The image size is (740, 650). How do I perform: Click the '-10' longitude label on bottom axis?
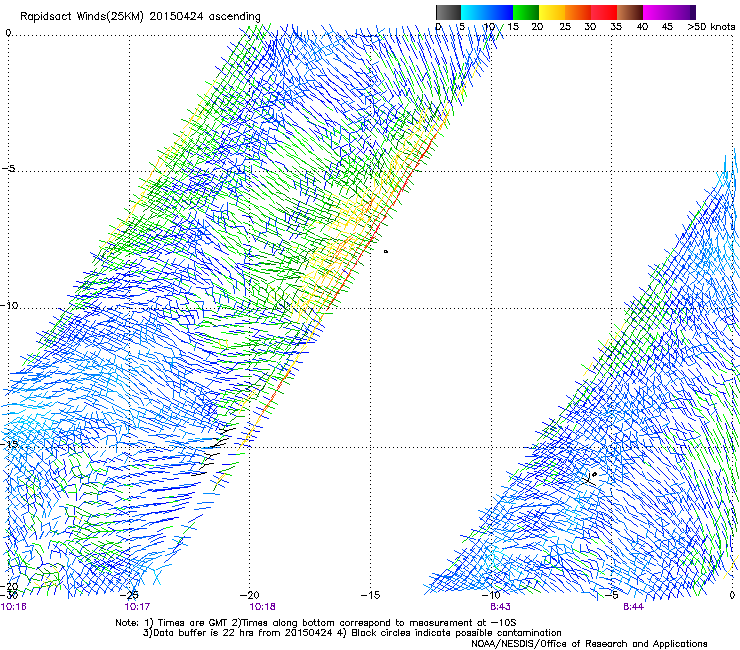coord(490,595)
